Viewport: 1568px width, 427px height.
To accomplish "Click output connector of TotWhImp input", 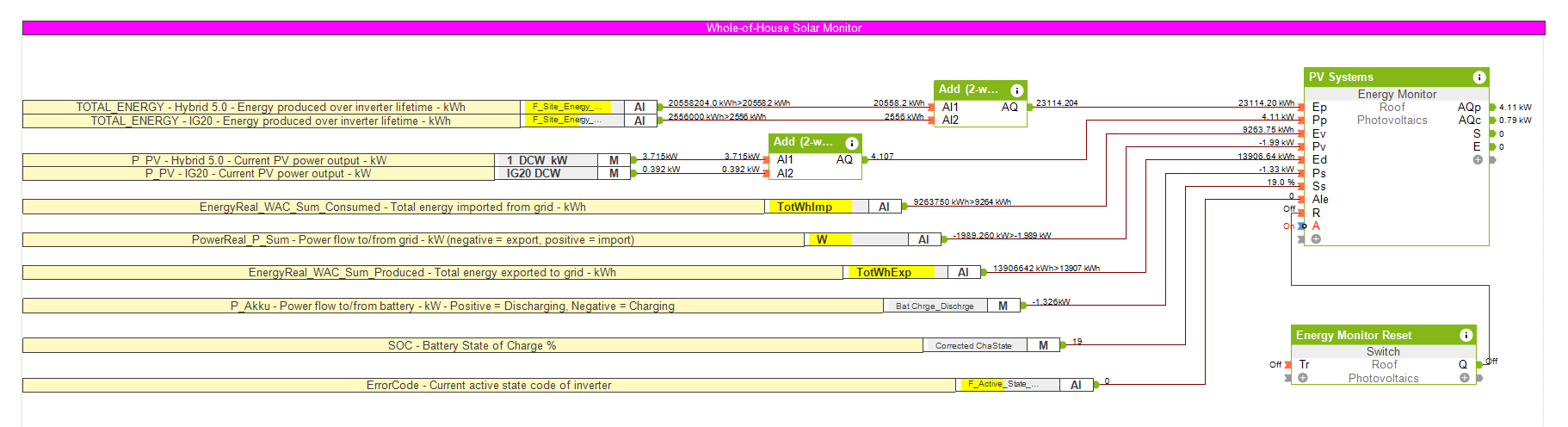I will tap(904, 207).
